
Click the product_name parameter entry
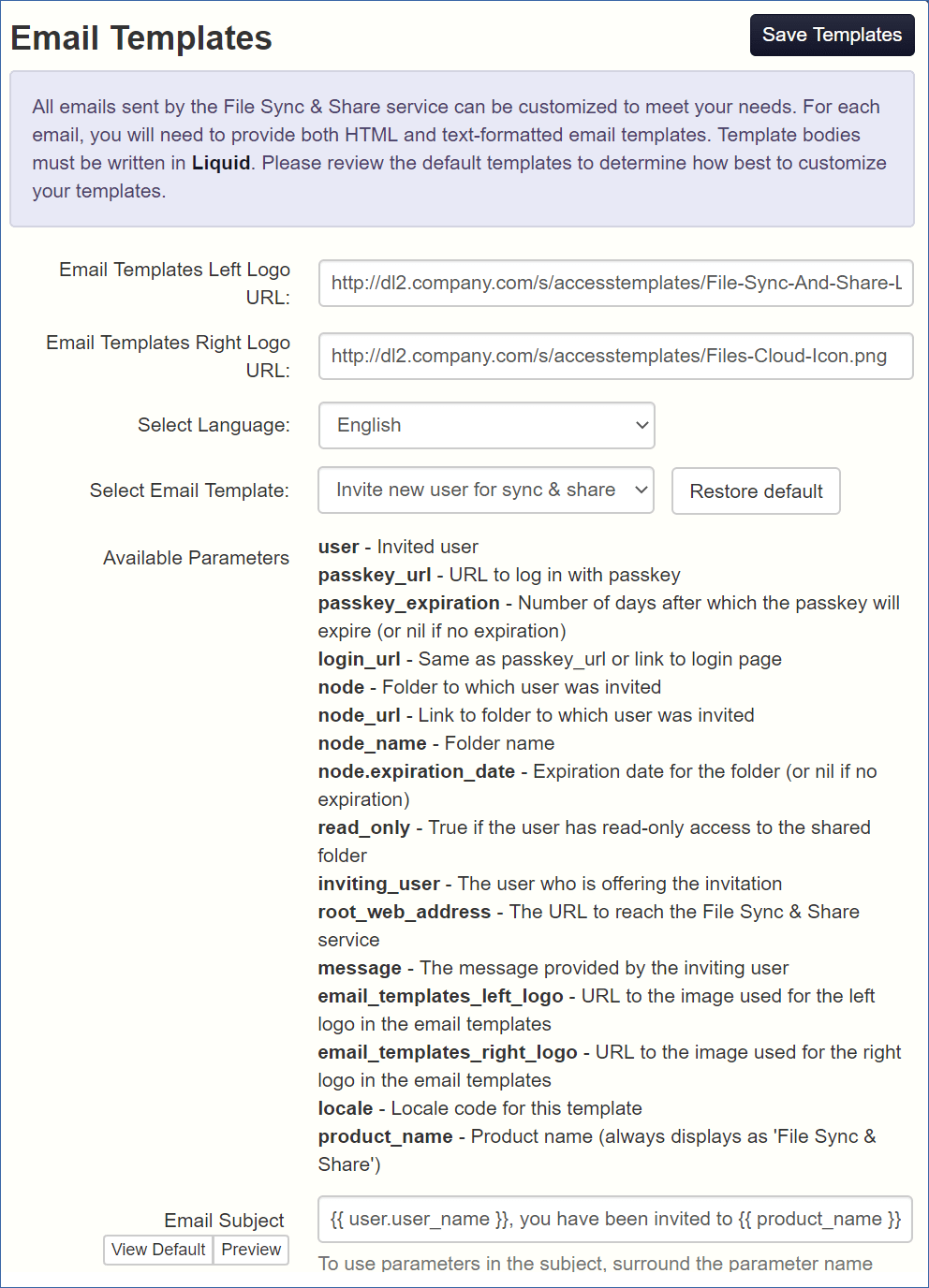pyautogui.click(x=385, y=1136)
